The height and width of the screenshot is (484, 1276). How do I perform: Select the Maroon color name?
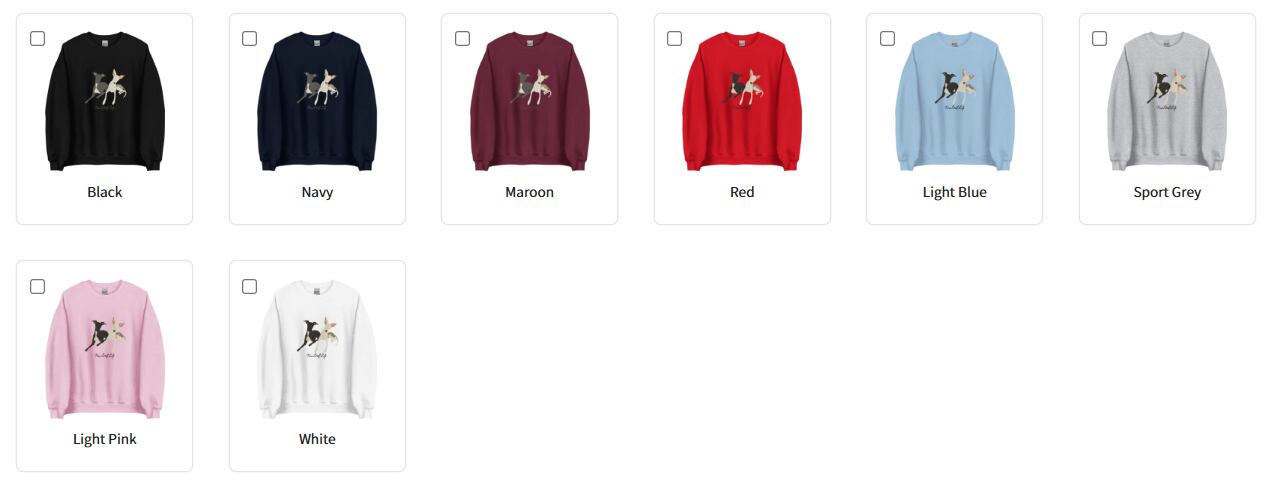pyautogui.click(x=530, y=192)
